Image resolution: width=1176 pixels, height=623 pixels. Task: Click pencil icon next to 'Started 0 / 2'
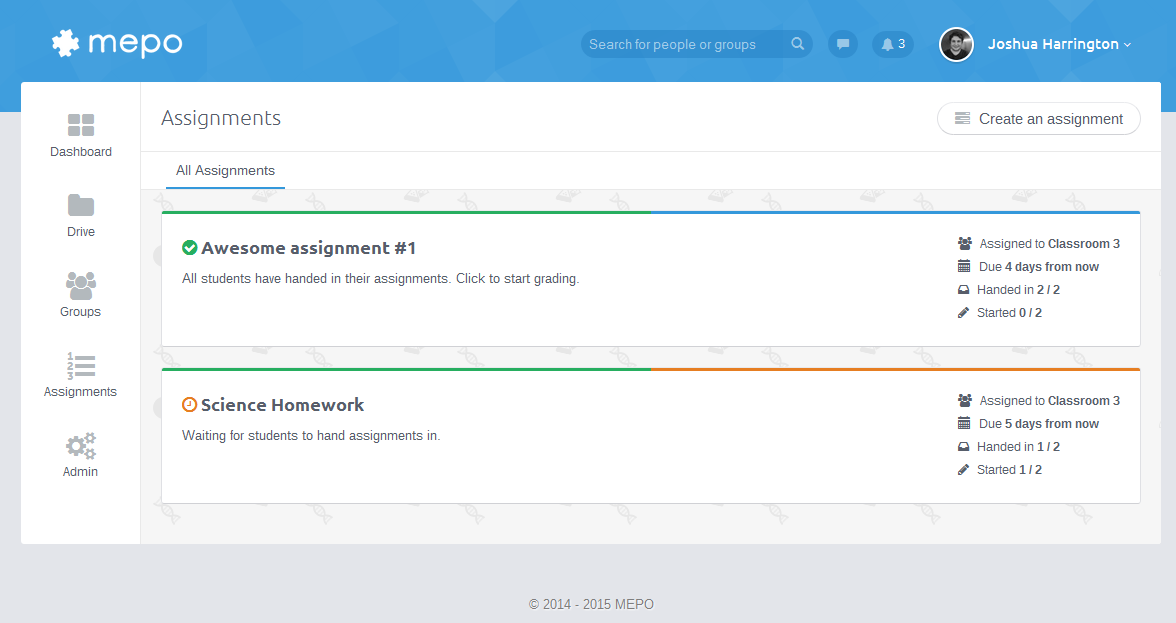964,313
